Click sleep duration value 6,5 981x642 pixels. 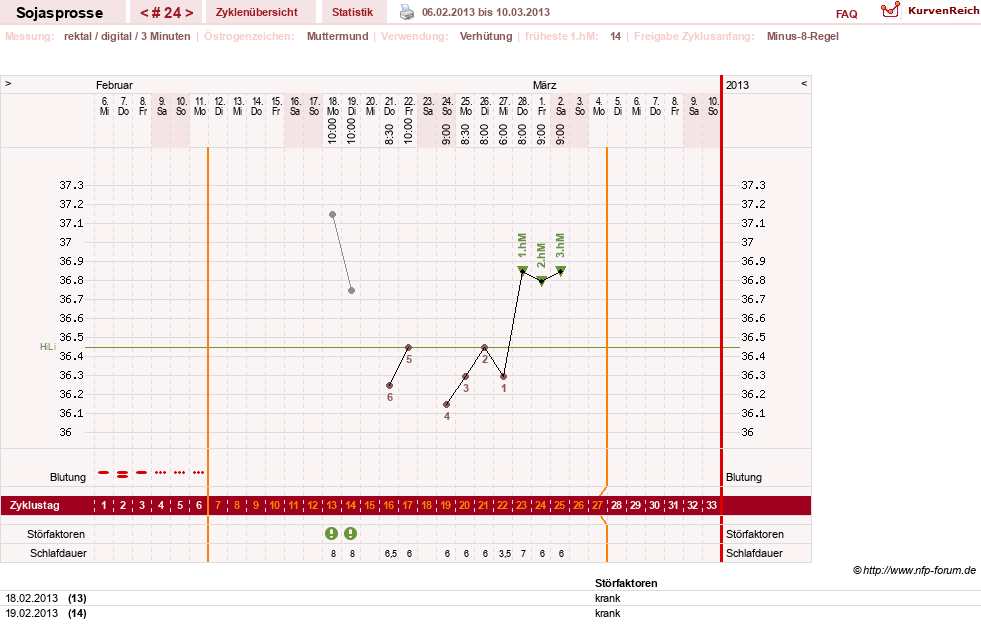[x=390, y=554]
